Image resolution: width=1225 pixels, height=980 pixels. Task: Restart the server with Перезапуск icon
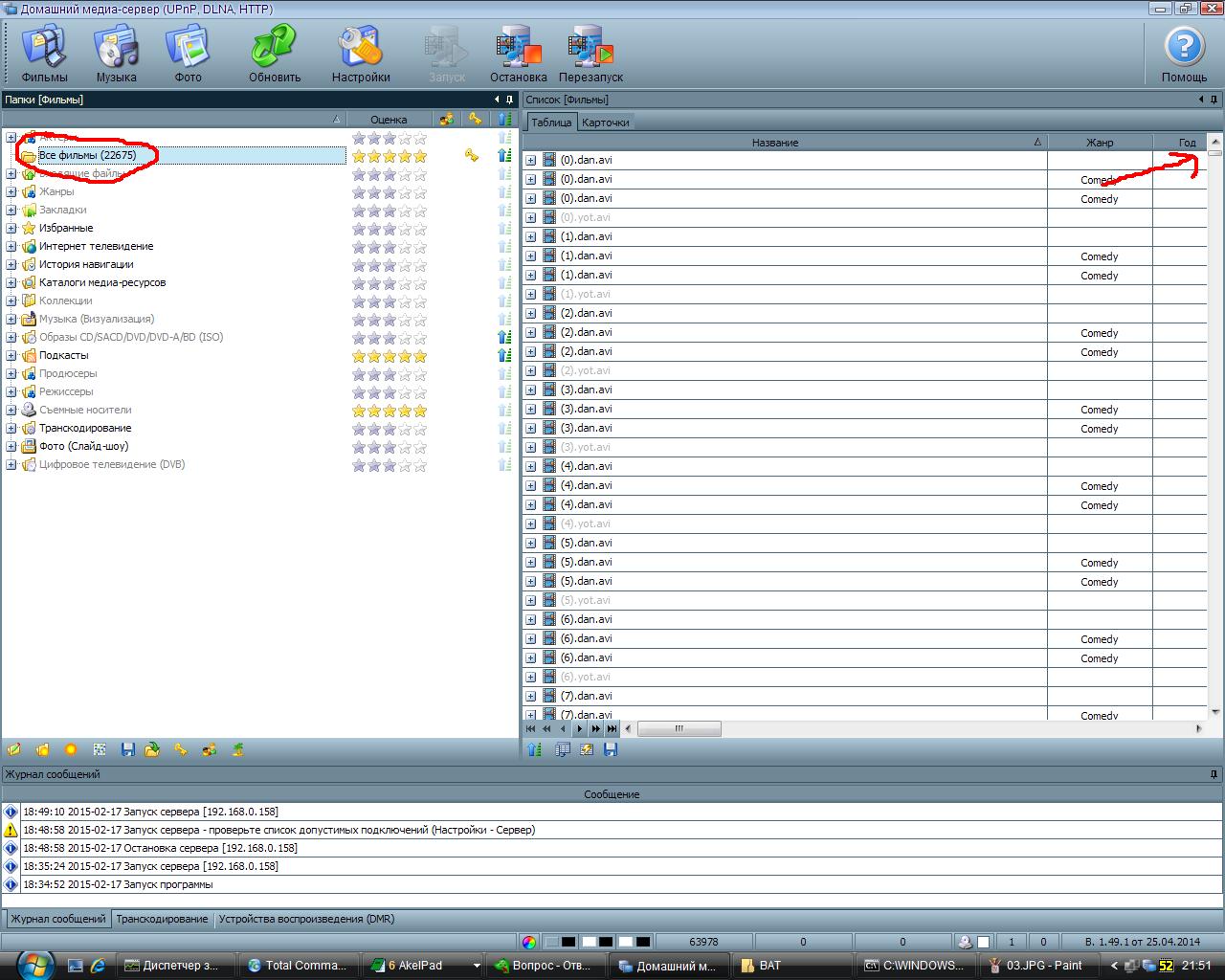590,54
